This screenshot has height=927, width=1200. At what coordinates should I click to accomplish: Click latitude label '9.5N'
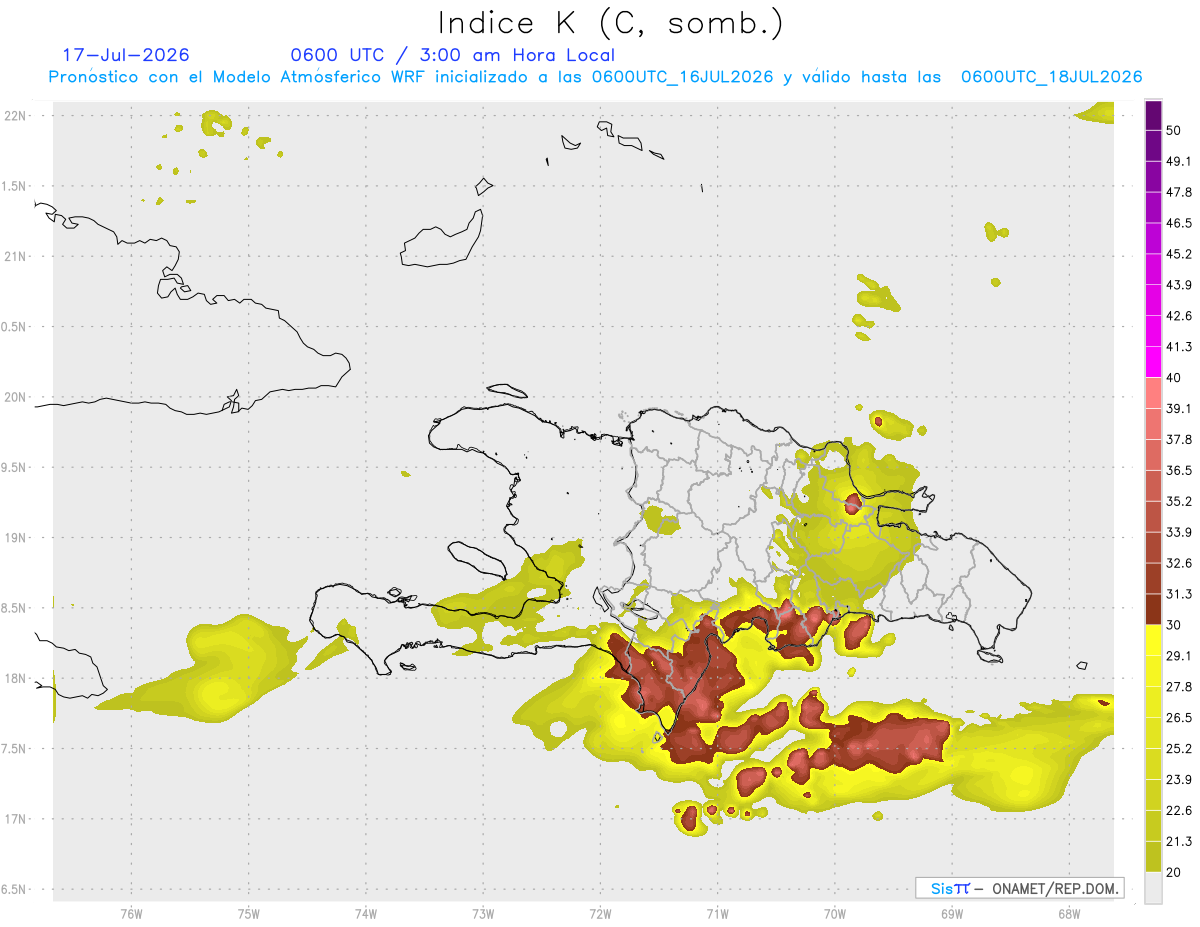(15, 468)
